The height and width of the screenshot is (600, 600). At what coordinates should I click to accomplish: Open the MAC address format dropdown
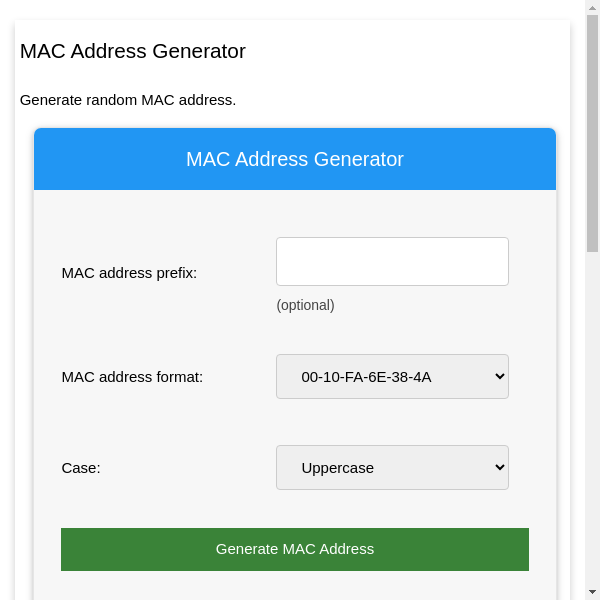(x=392, y=377)
